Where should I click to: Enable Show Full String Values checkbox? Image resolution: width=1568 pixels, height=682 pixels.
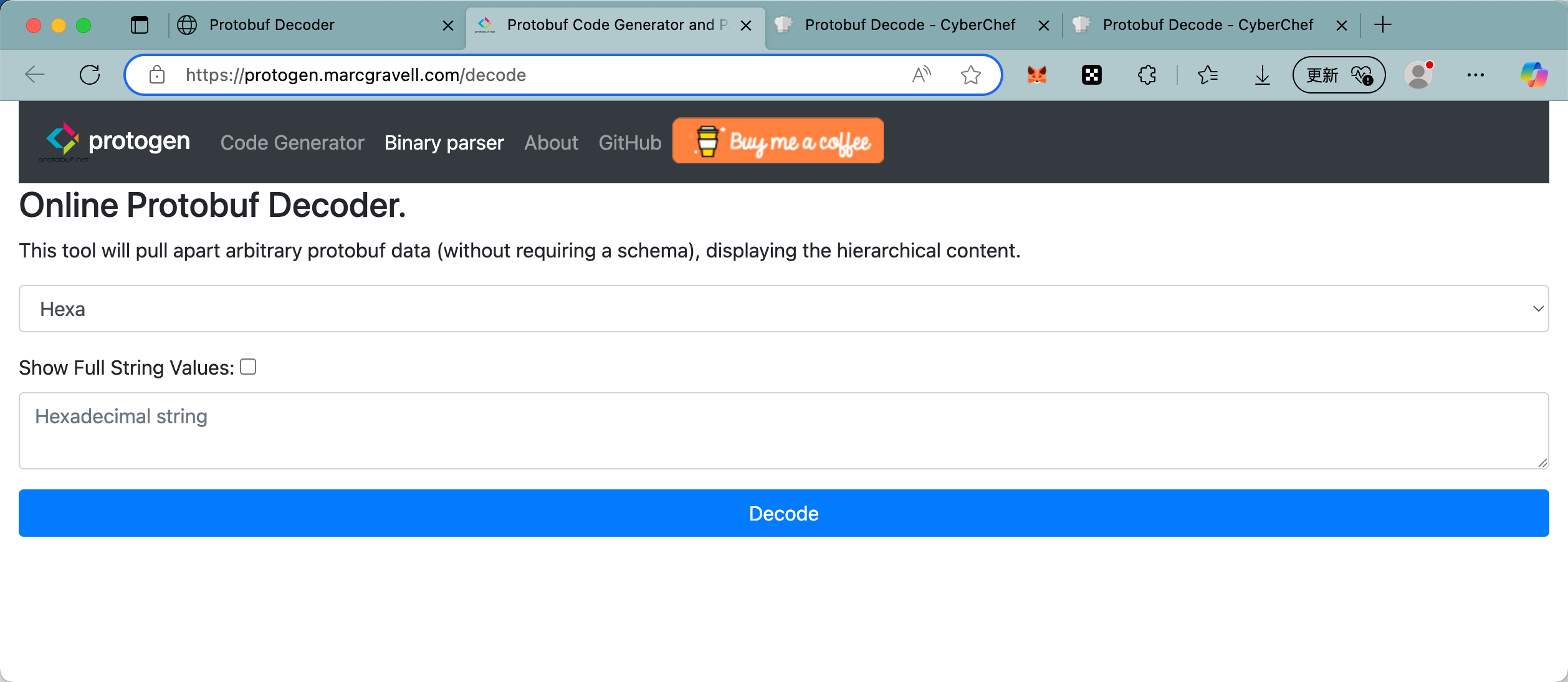(x=248, y=367)
